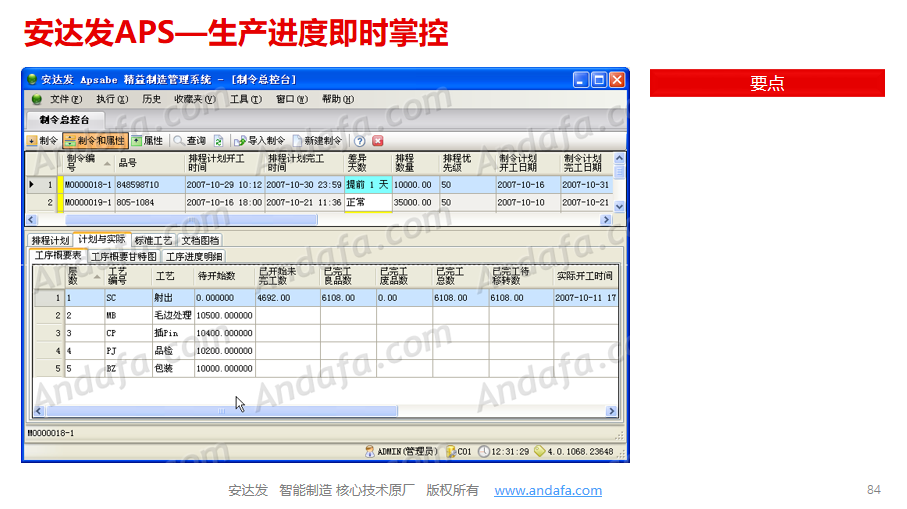Click lower grid horizontal scrollbar thumb
907x509 pixels.
222,411
